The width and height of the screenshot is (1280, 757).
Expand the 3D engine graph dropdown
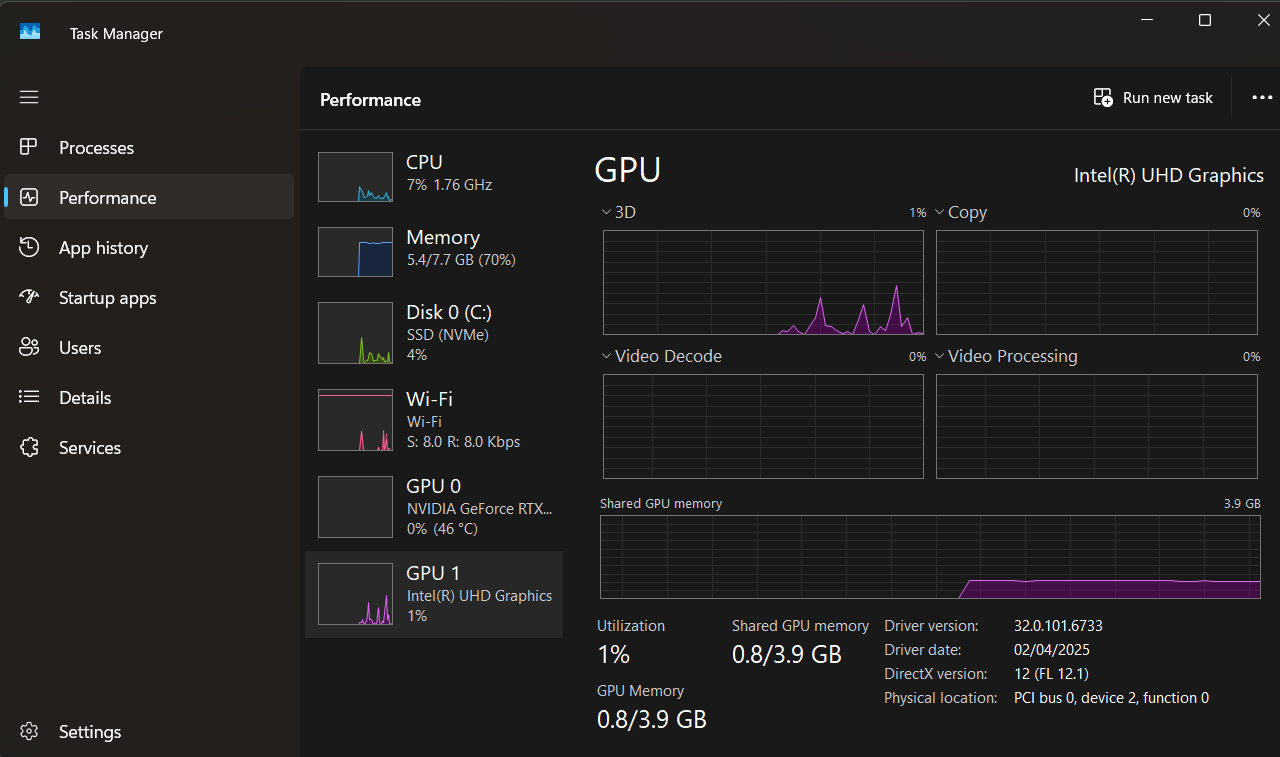[x=606, y=212]
